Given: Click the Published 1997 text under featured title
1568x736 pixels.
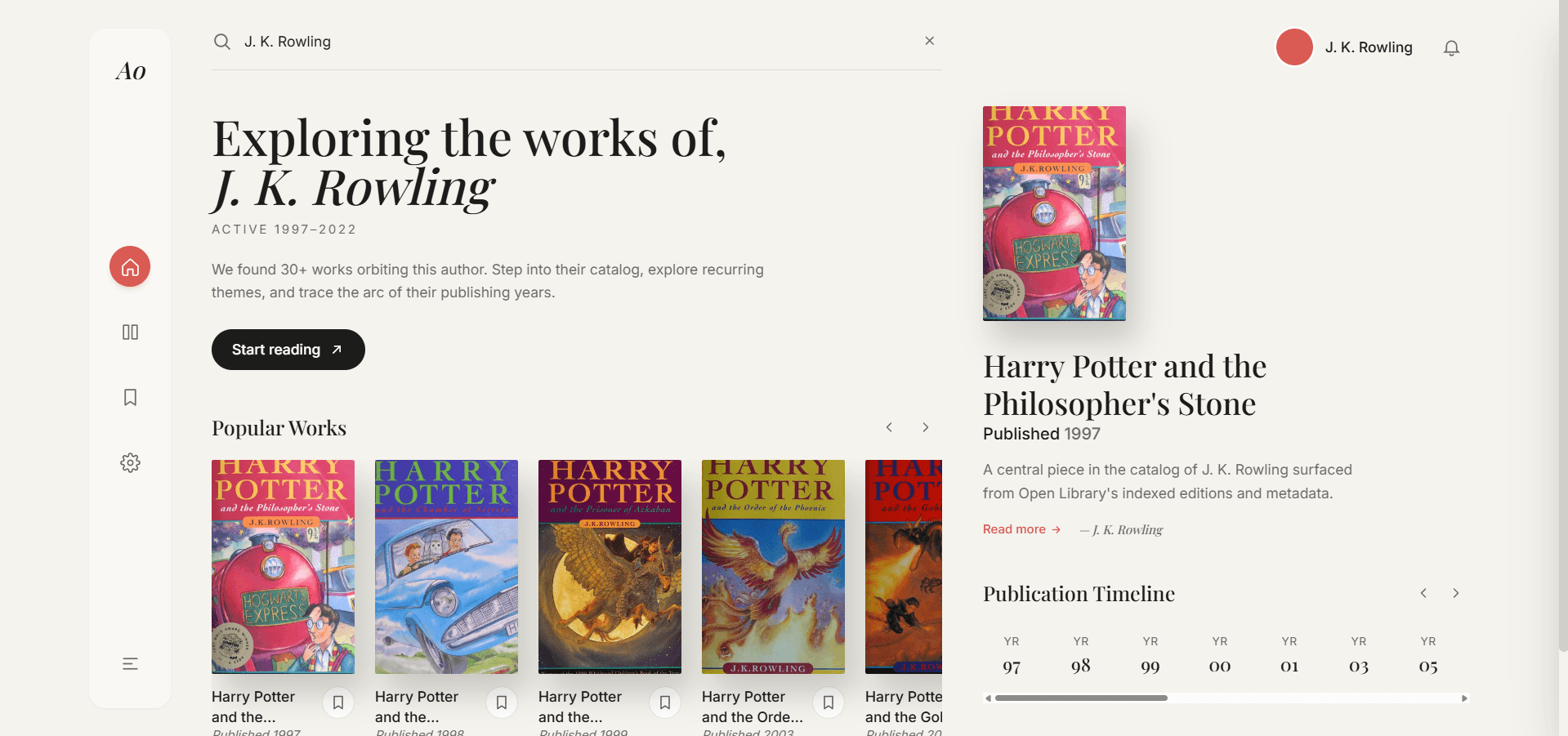Looking at the screenshot, I should click(x=1042, y=434).
